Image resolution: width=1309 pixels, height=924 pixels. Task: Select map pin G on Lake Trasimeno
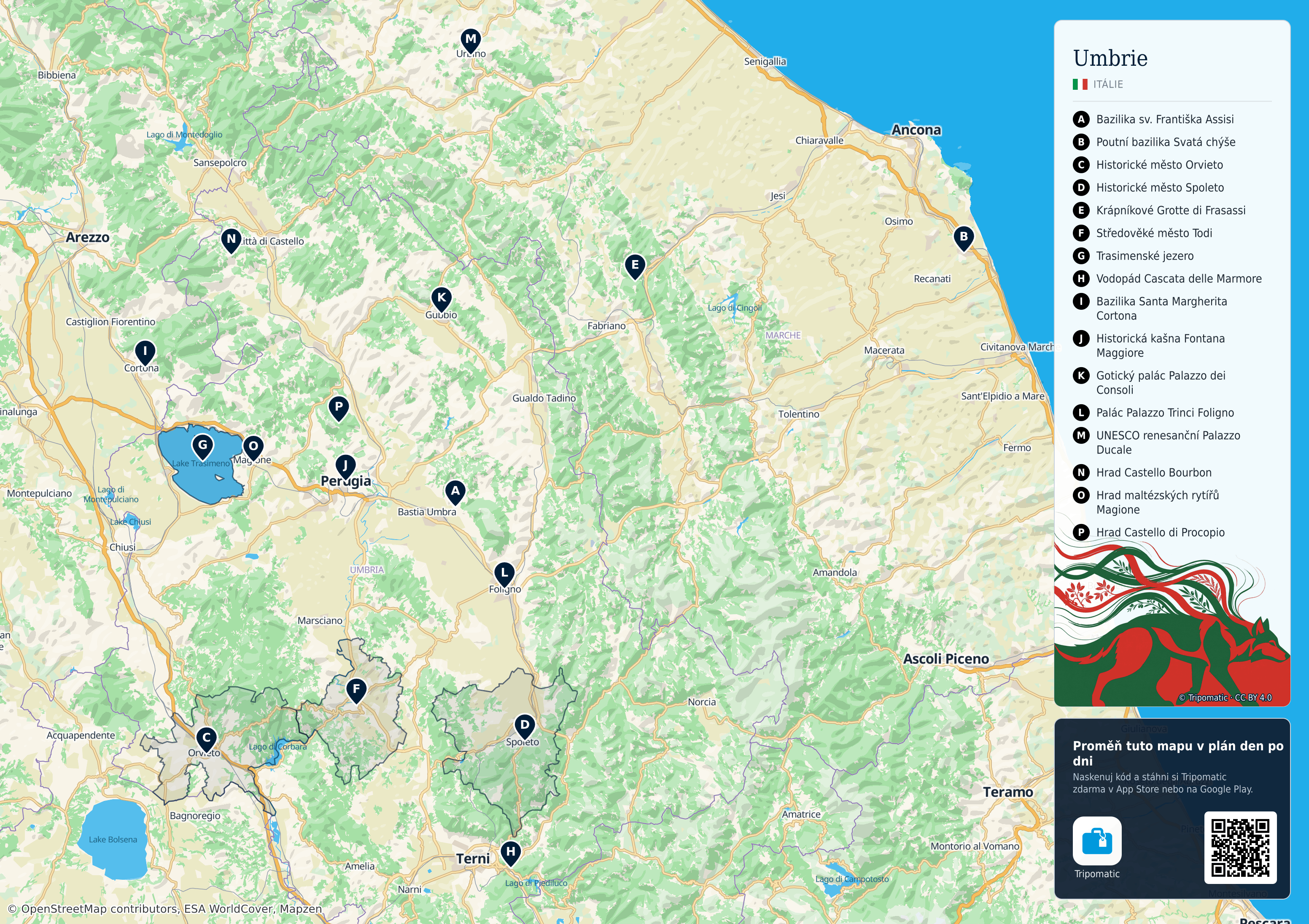pos(202,447)
